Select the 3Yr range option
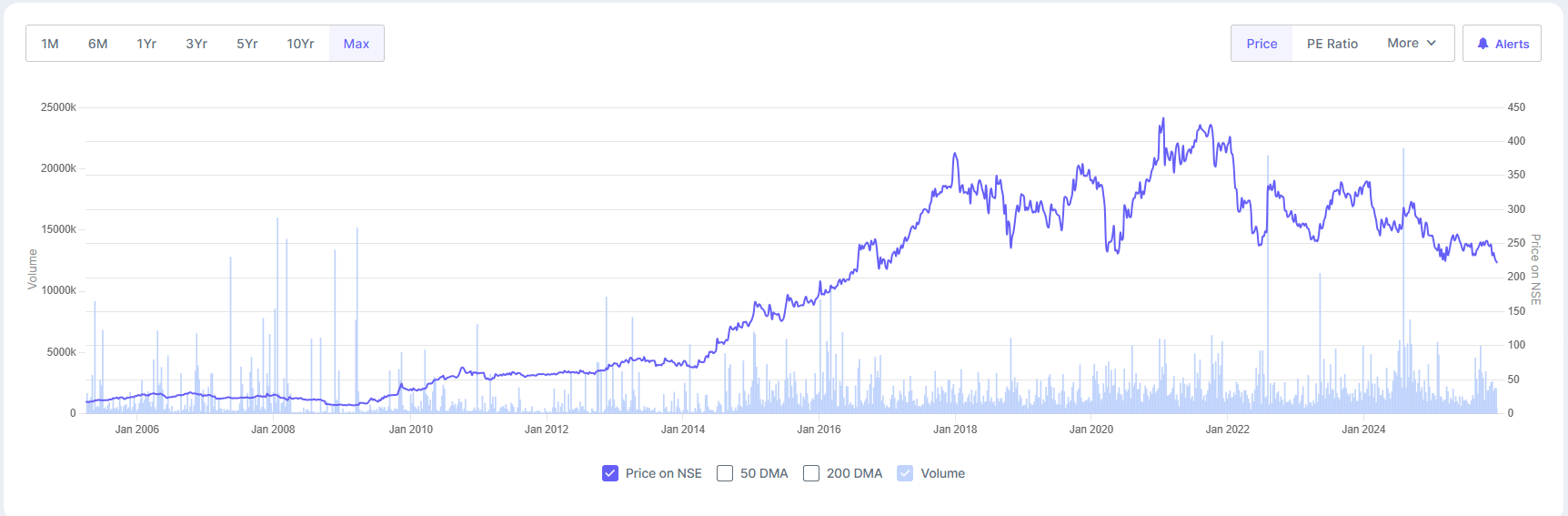The height and width of the screenshot is (516, 1568). click(x=196, y=44)
